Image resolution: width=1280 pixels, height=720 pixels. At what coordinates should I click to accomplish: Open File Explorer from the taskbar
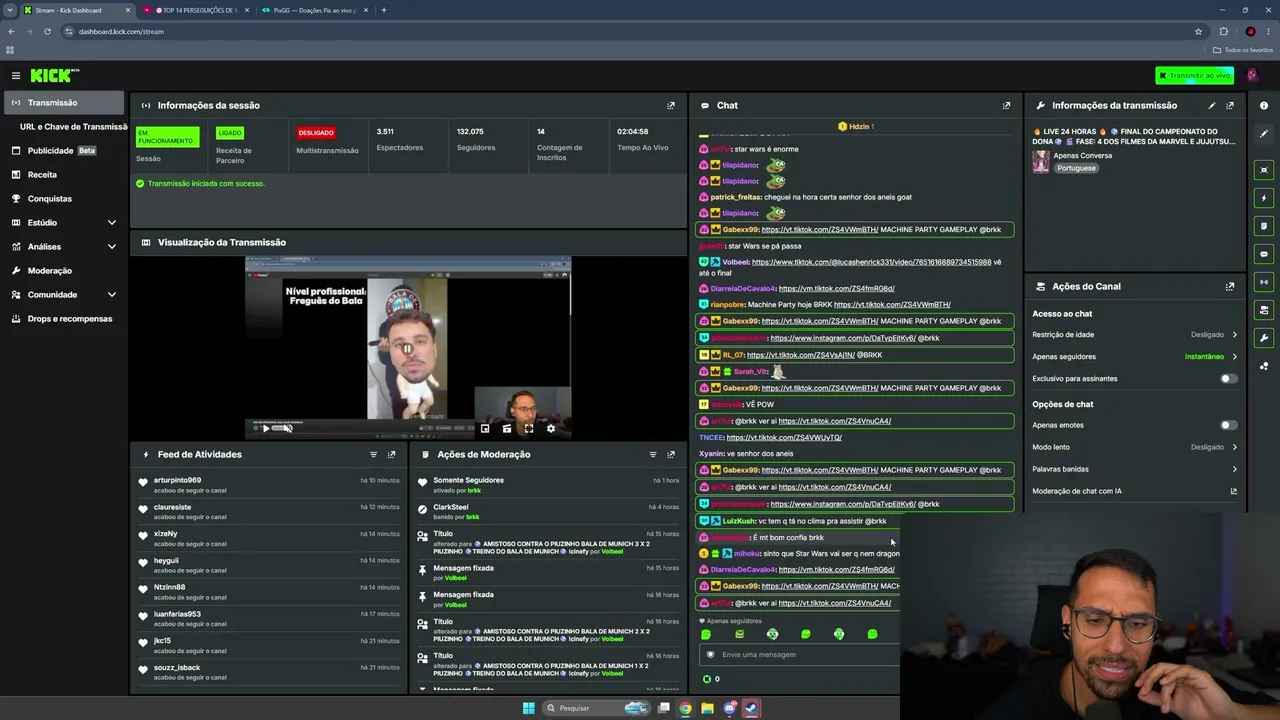click(x=707, y=708)
